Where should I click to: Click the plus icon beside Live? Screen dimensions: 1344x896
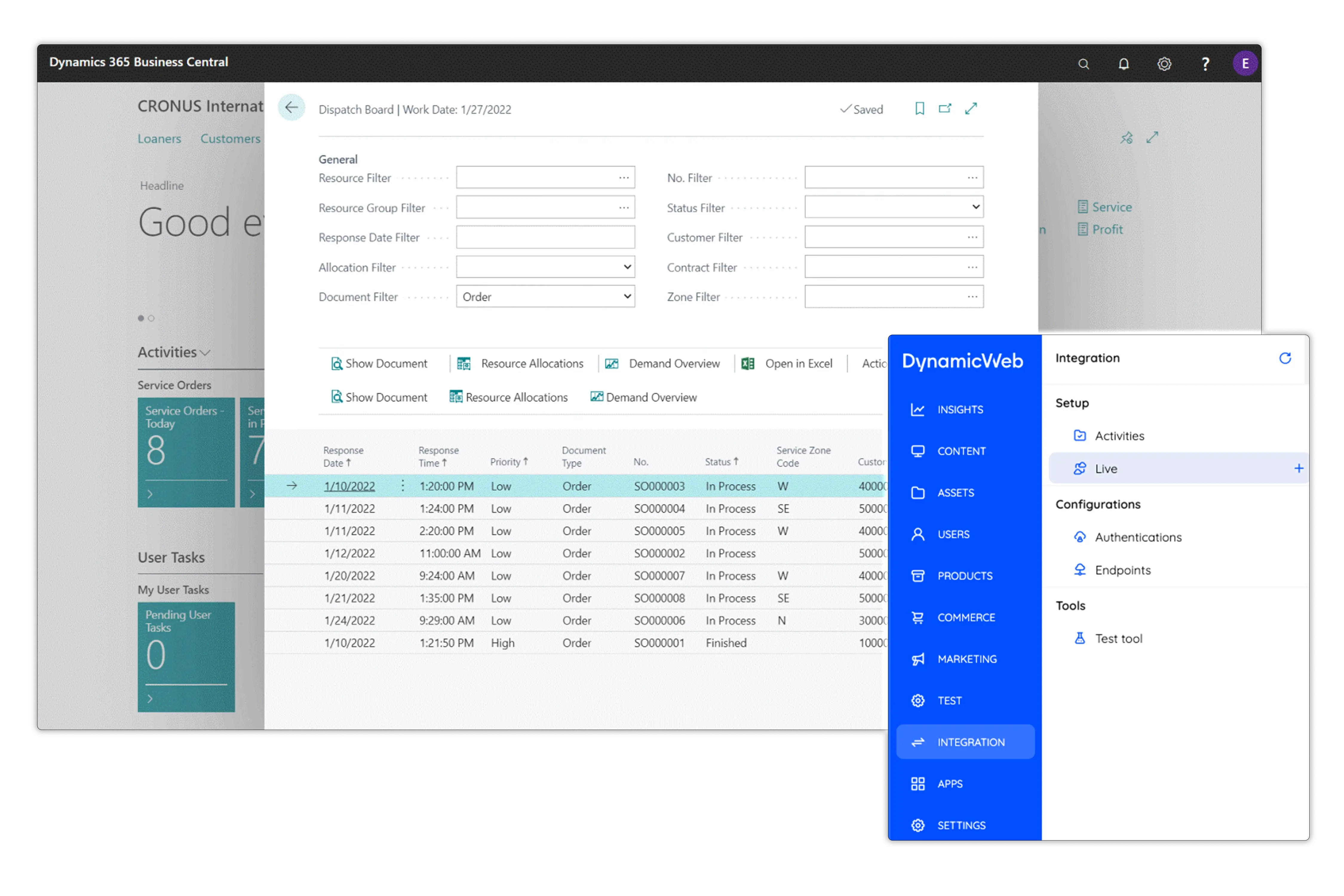[x=1298, y=469]
